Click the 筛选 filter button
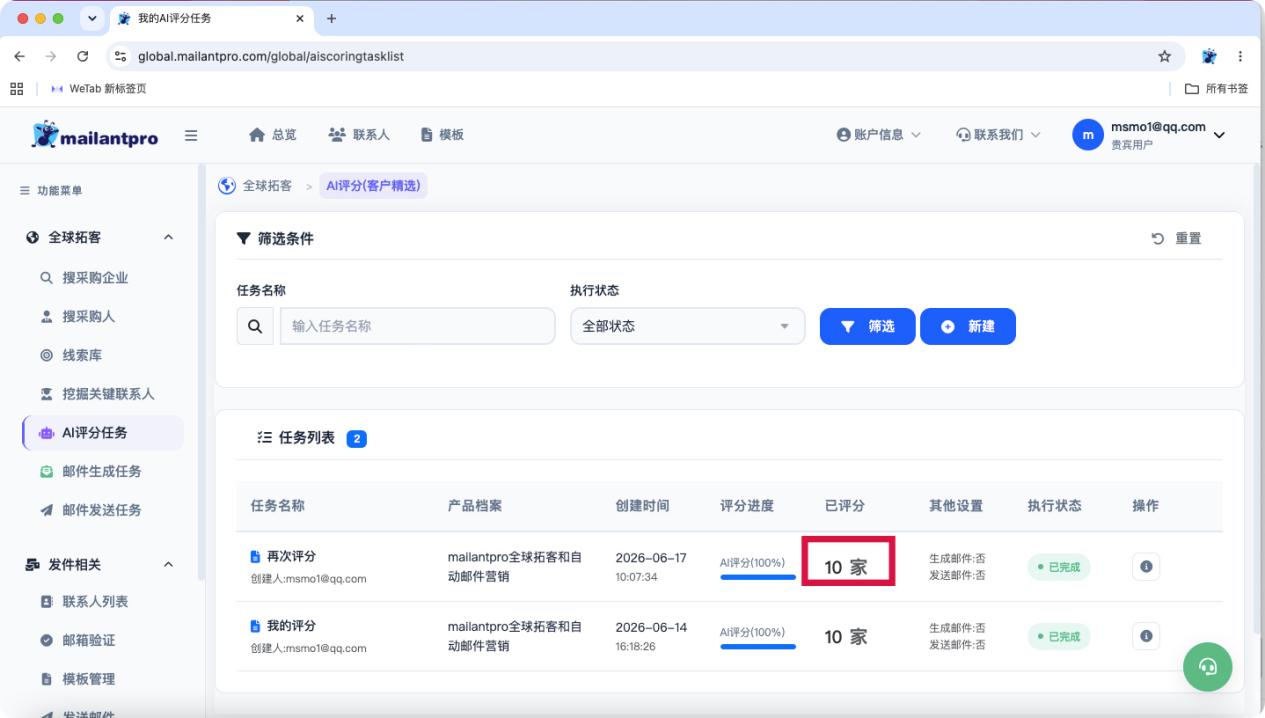 [x=867, y=326]
